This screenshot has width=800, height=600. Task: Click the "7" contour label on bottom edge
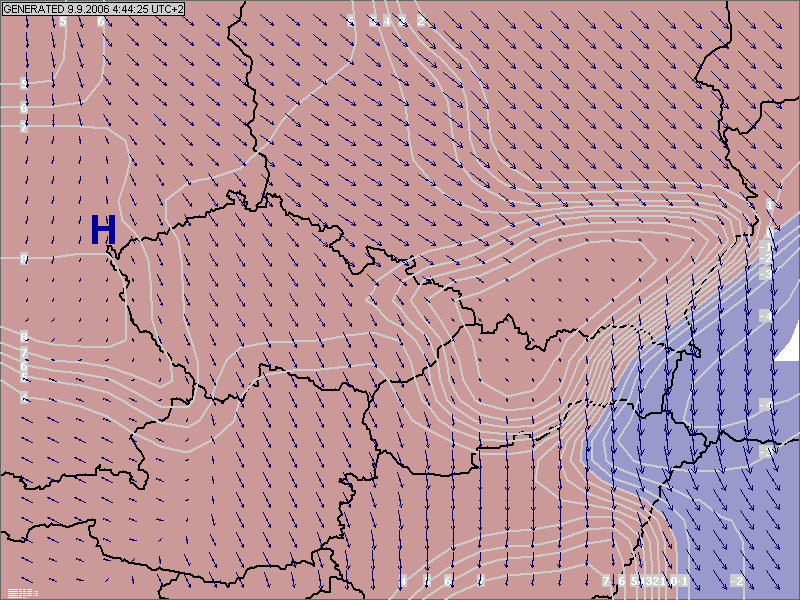pos(606,581)
